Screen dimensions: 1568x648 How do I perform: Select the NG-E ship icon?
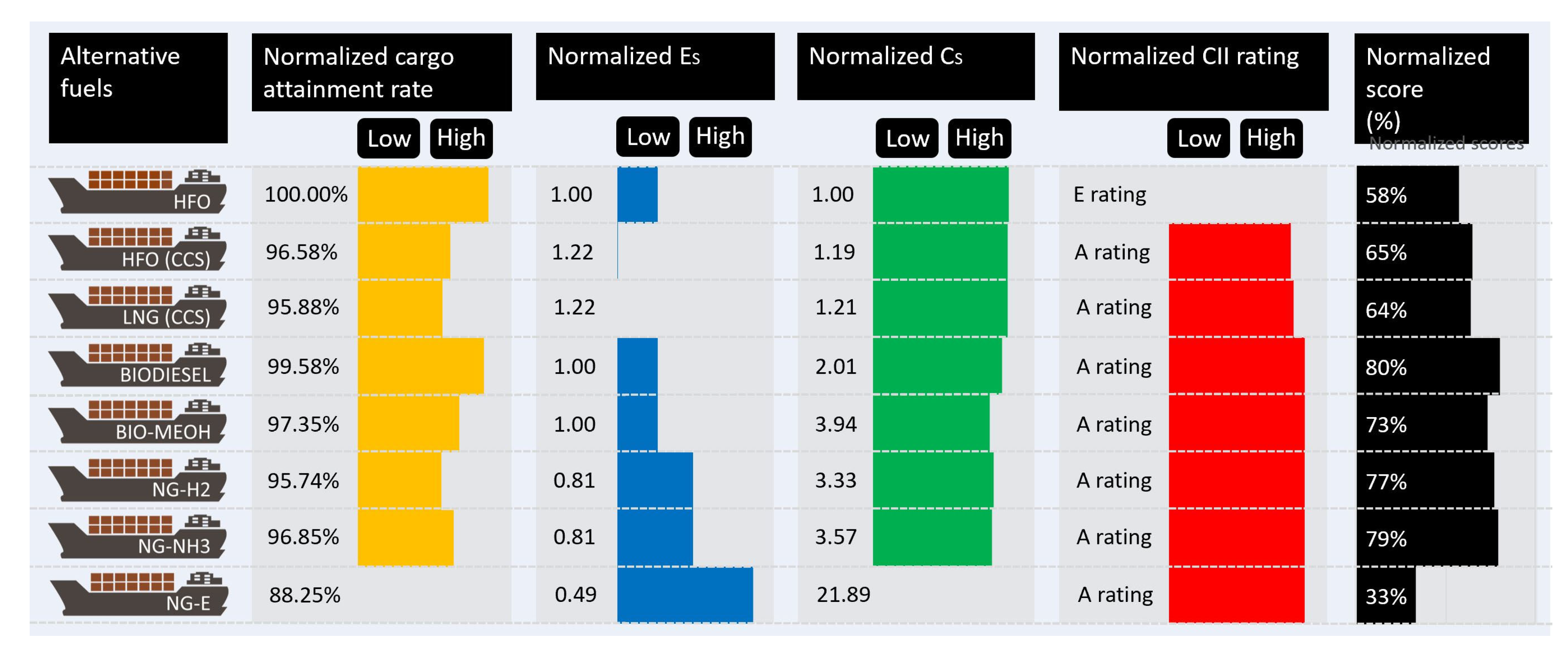click(x=139, y=593)
